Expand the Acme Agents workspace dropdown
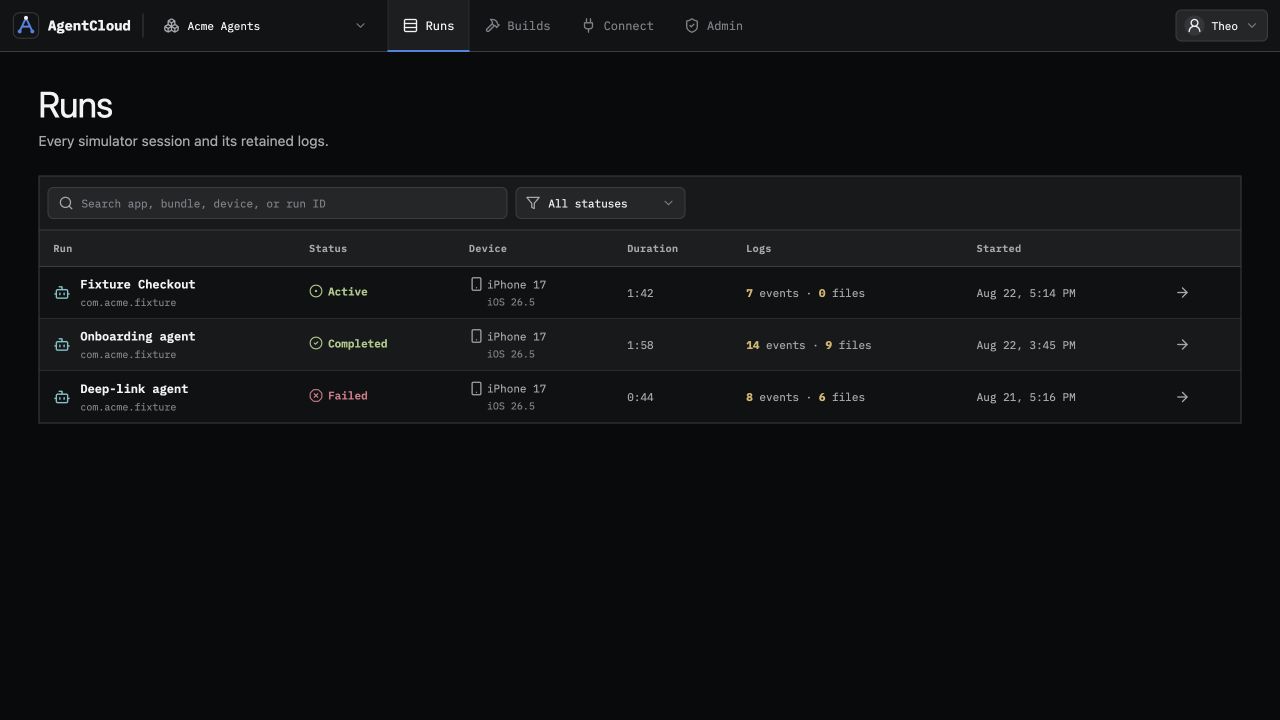1280x720 pixels. click(265, 26)
